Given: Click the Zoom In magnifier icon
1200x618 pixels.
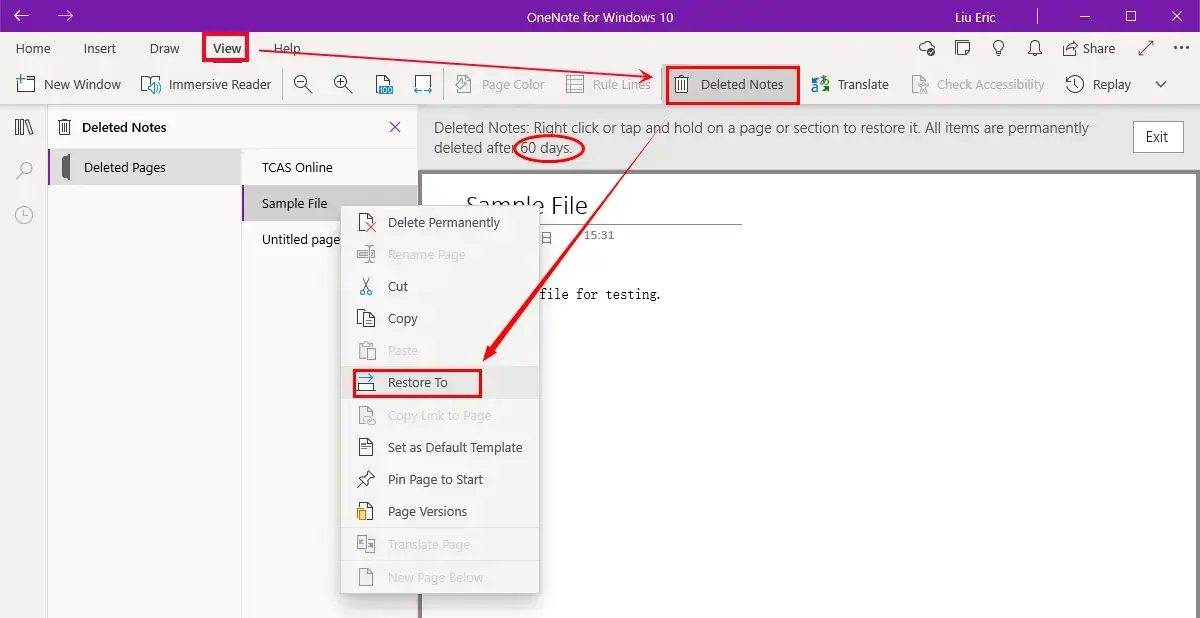Looking at the screenshot, I should point(343,85).
